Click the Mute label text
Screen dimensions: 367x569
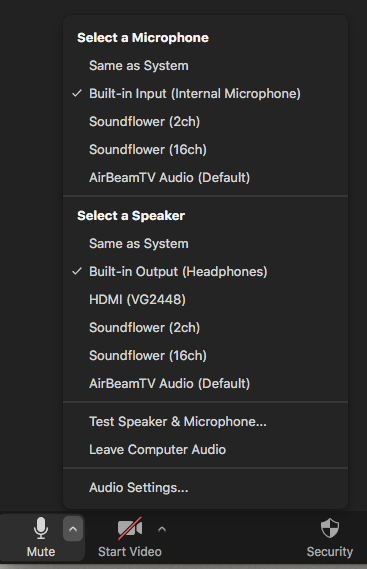tap(41, 552)
